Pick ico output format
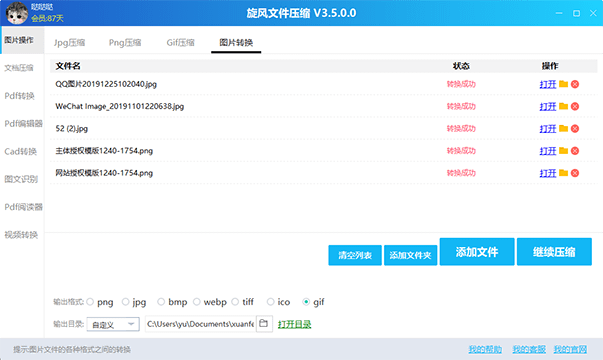This screenshot has width=603, height=360. [270, 302]
